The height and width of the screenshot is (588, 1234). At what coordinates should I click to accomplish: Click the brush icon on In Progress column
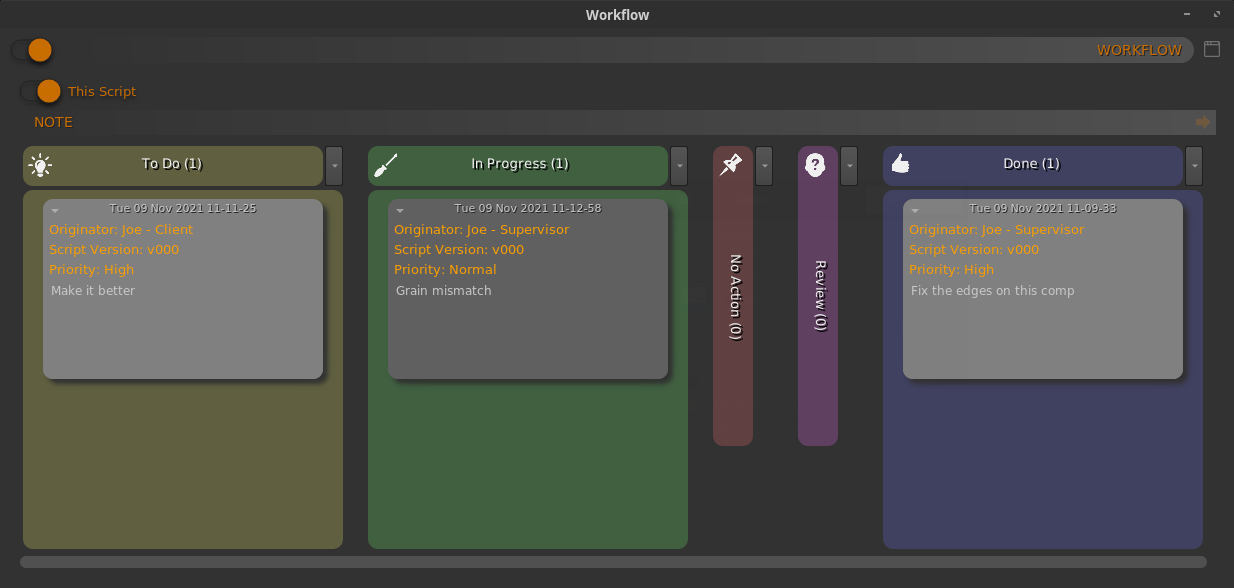point(385,165)
